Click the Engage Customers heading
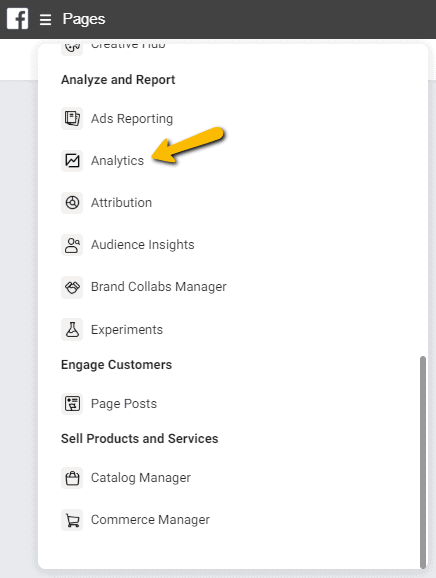 coord(116,365)
